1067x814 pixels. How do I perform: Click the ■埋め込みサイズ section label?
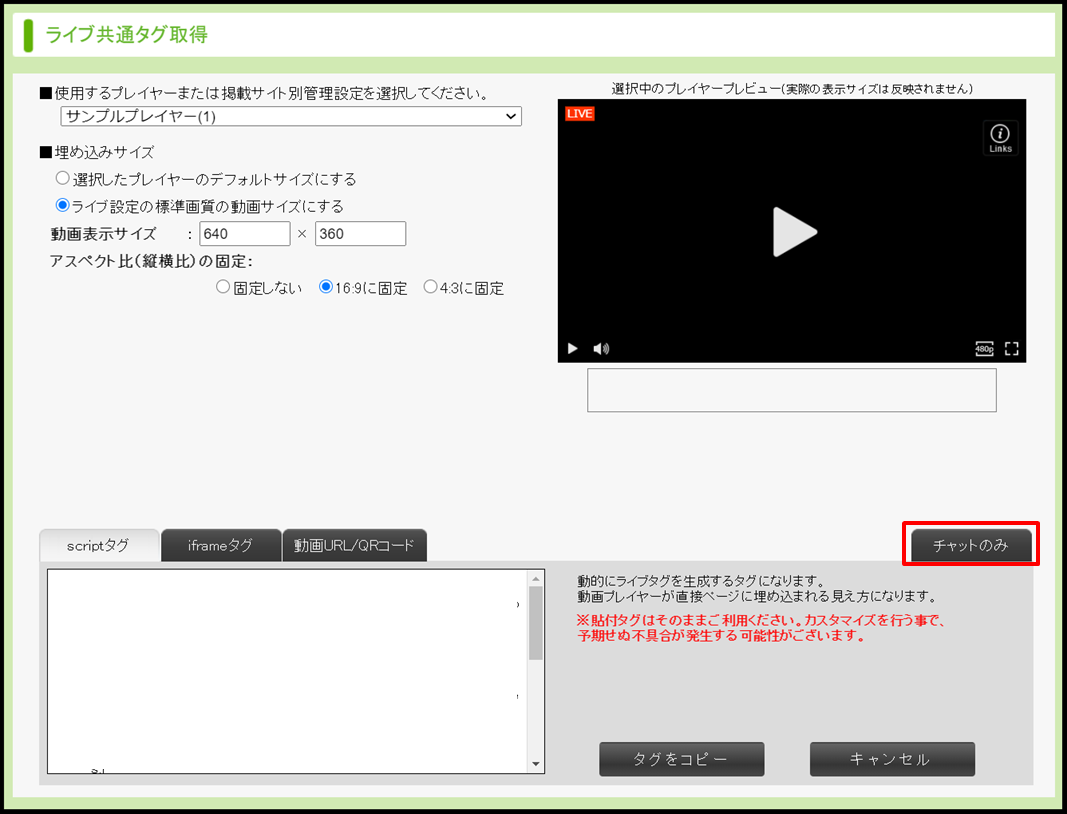[x=97, y=152]
